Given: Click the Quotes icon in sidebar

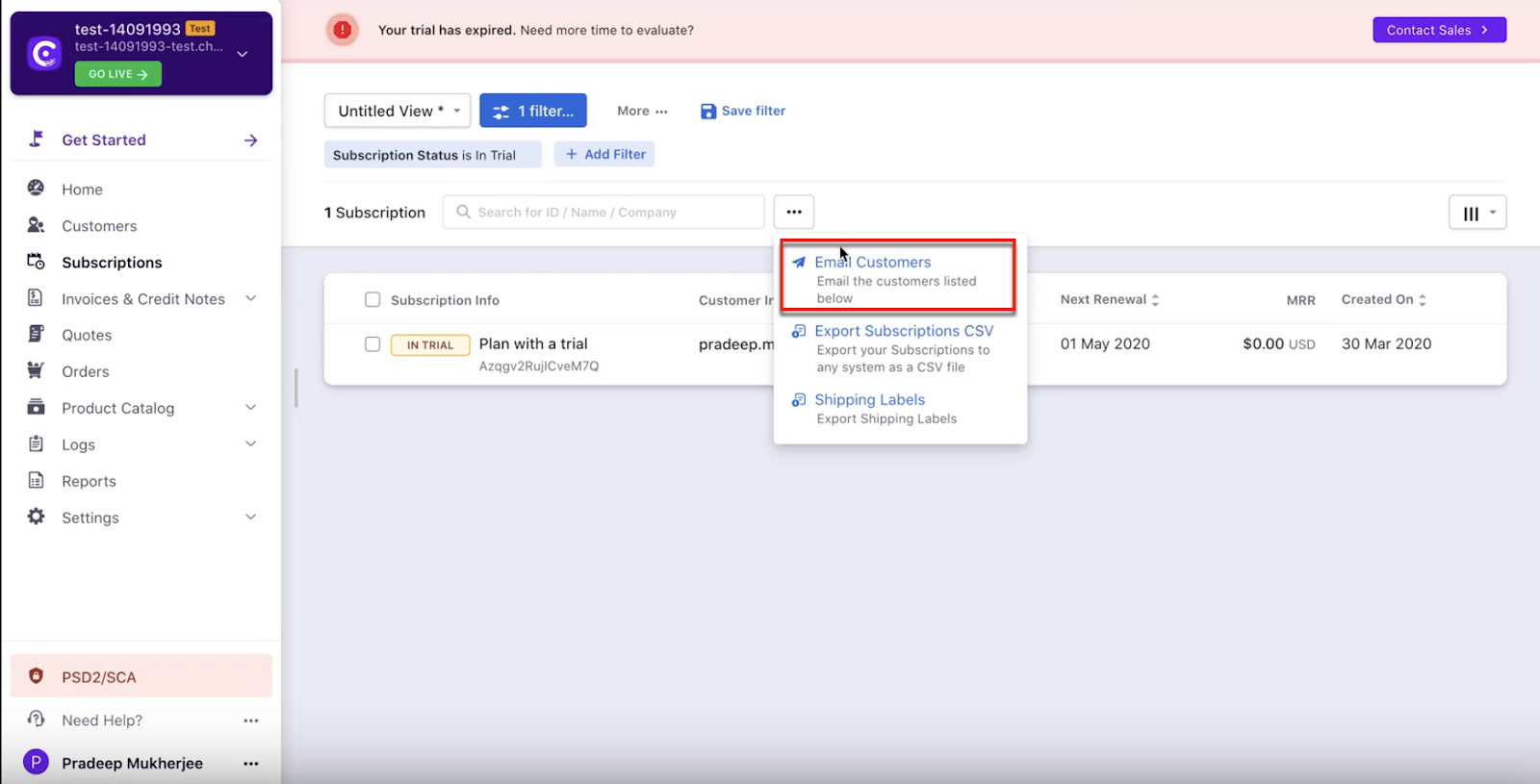Looking at the screenshot, I should tap(36, 334).
